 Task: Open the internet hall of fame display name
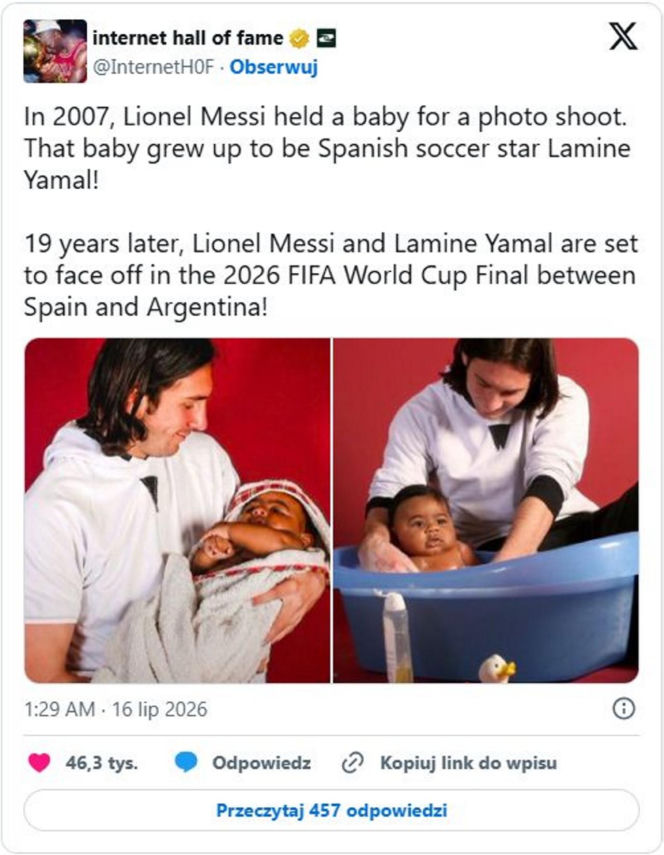pyautogui.click(x=188, y=38)
